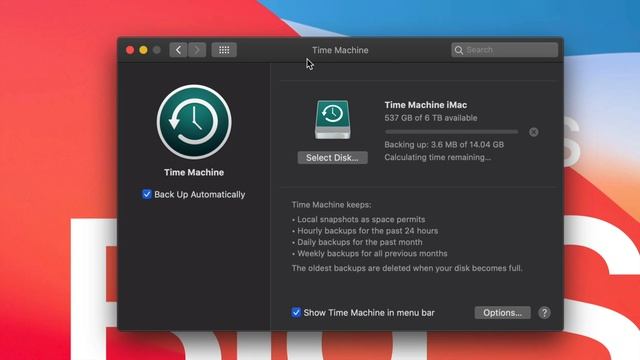Minimize the window with yellow button
Viewport: 640px width, 360px height.
(143, 50)
